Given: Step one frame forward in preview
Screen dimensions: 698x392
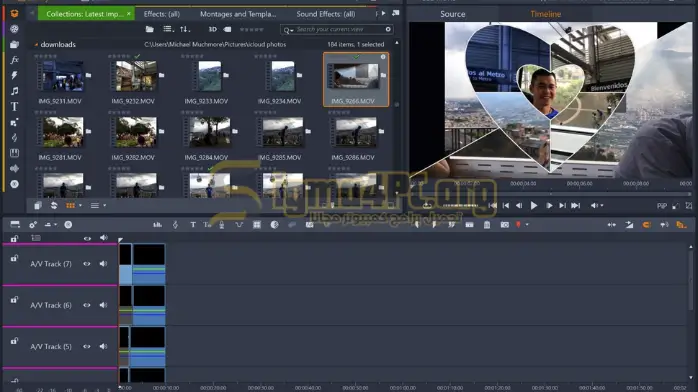Looking at the screenshot, I should [549, 206].
